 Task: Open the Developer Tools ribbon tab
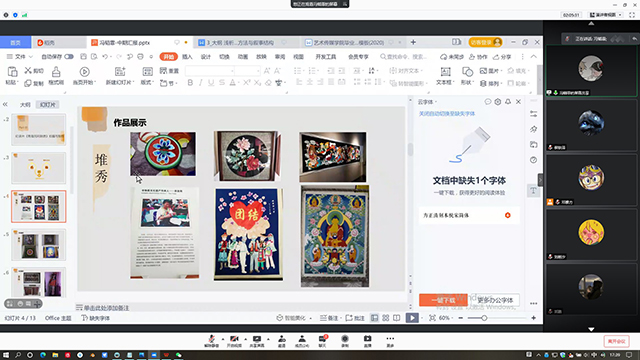click(326, 57)
